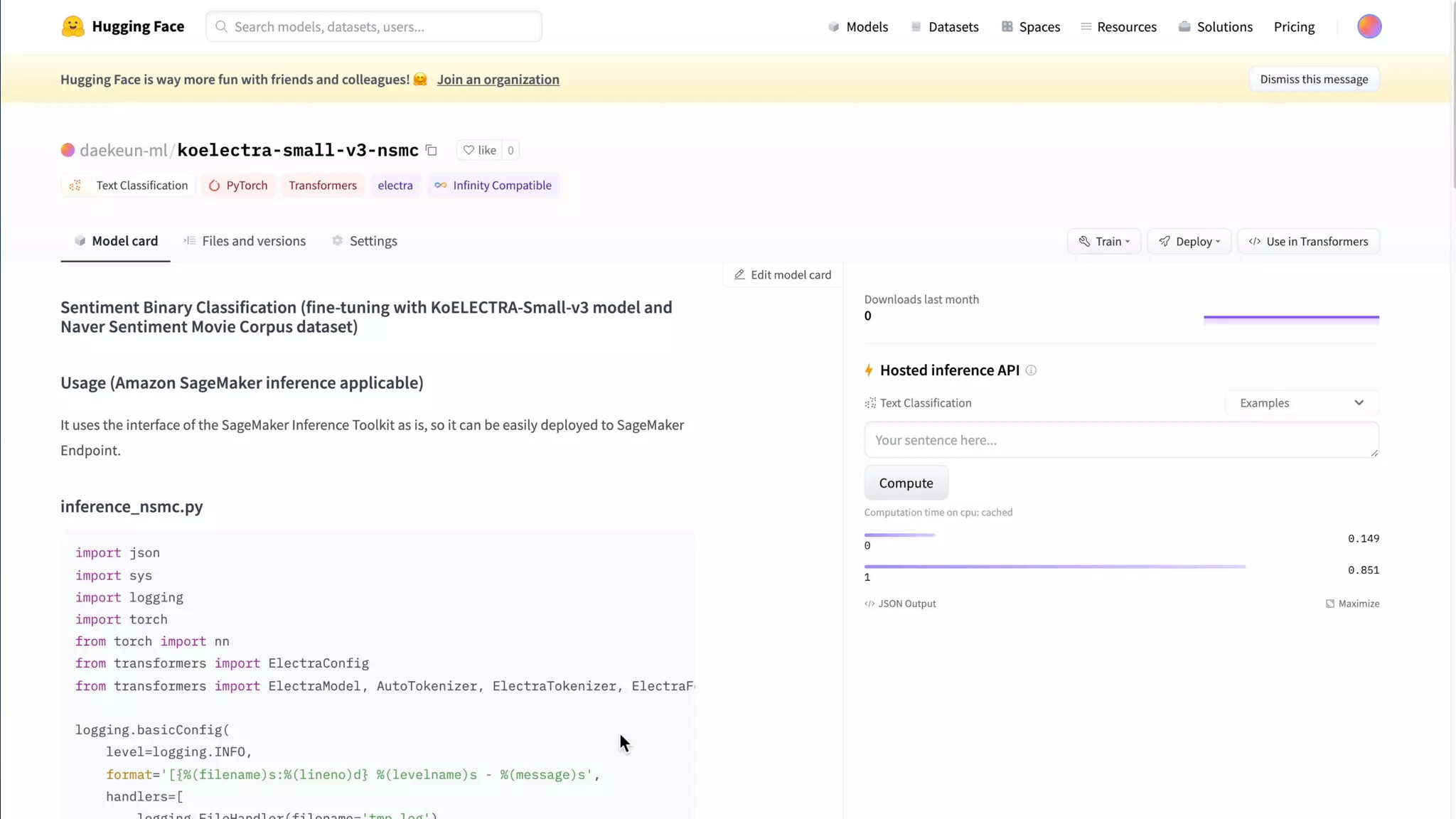Expand the Deploy dropdown
The width and height of the screenshot is (1456, 819).
coord(1189,242)
